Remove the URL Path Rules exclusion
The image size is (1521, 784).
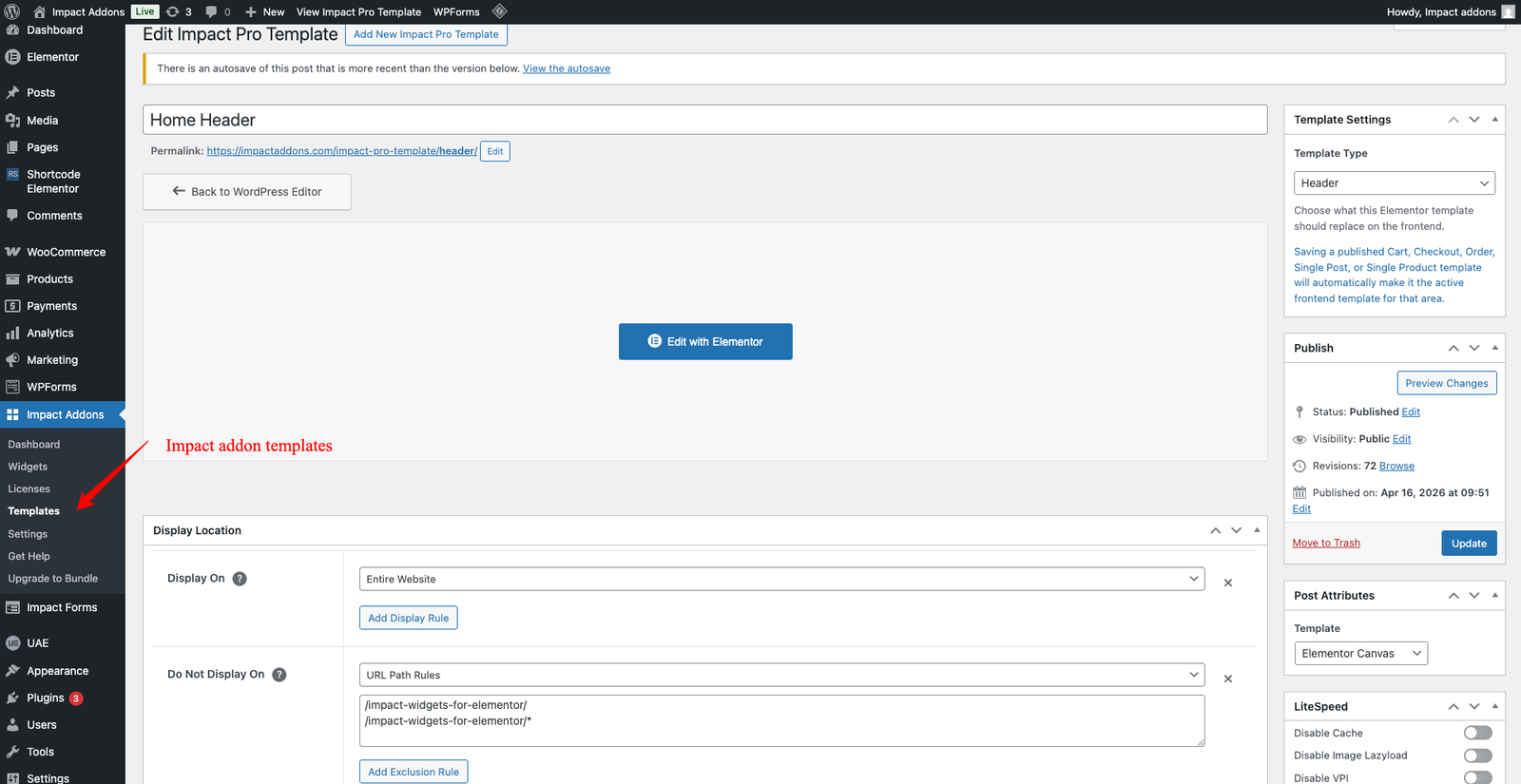click(x=1228, y=679)
